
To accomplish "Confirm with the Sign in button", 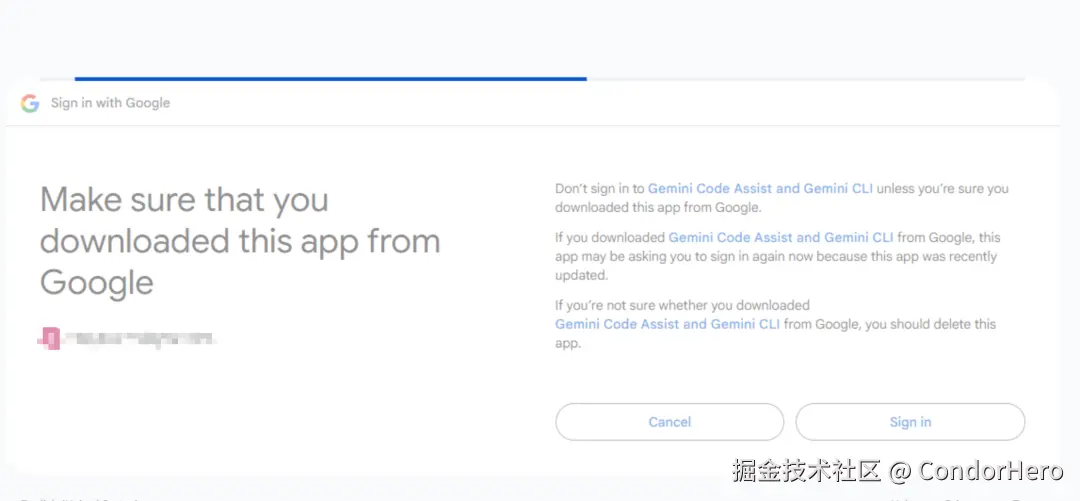I will 910,422.
